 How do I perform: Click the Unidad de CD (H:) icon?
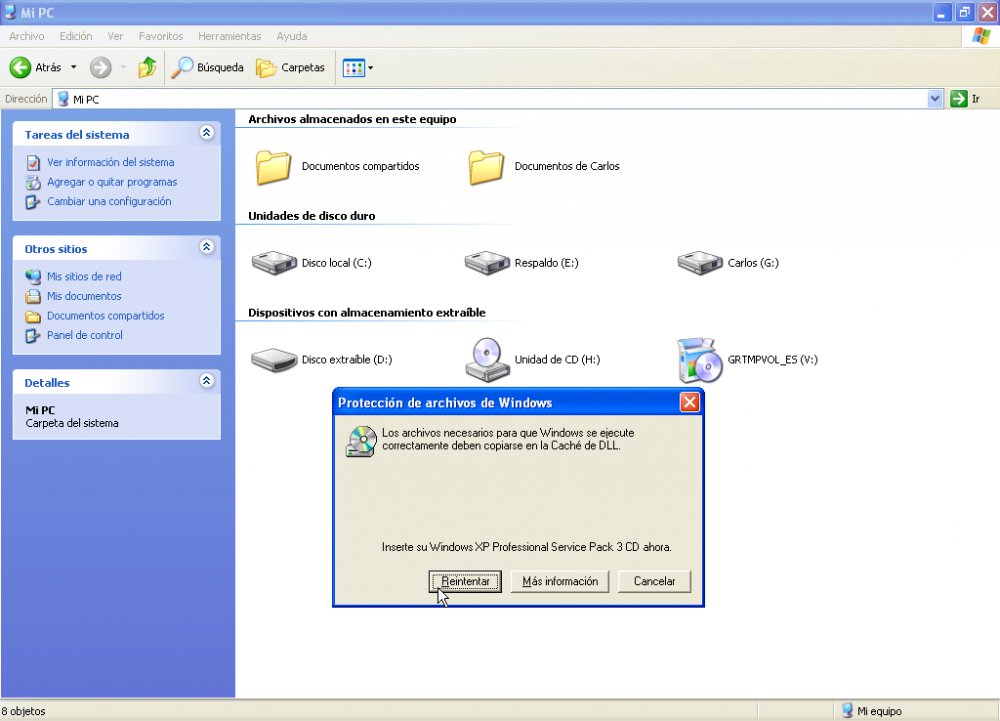pos(485,359)
